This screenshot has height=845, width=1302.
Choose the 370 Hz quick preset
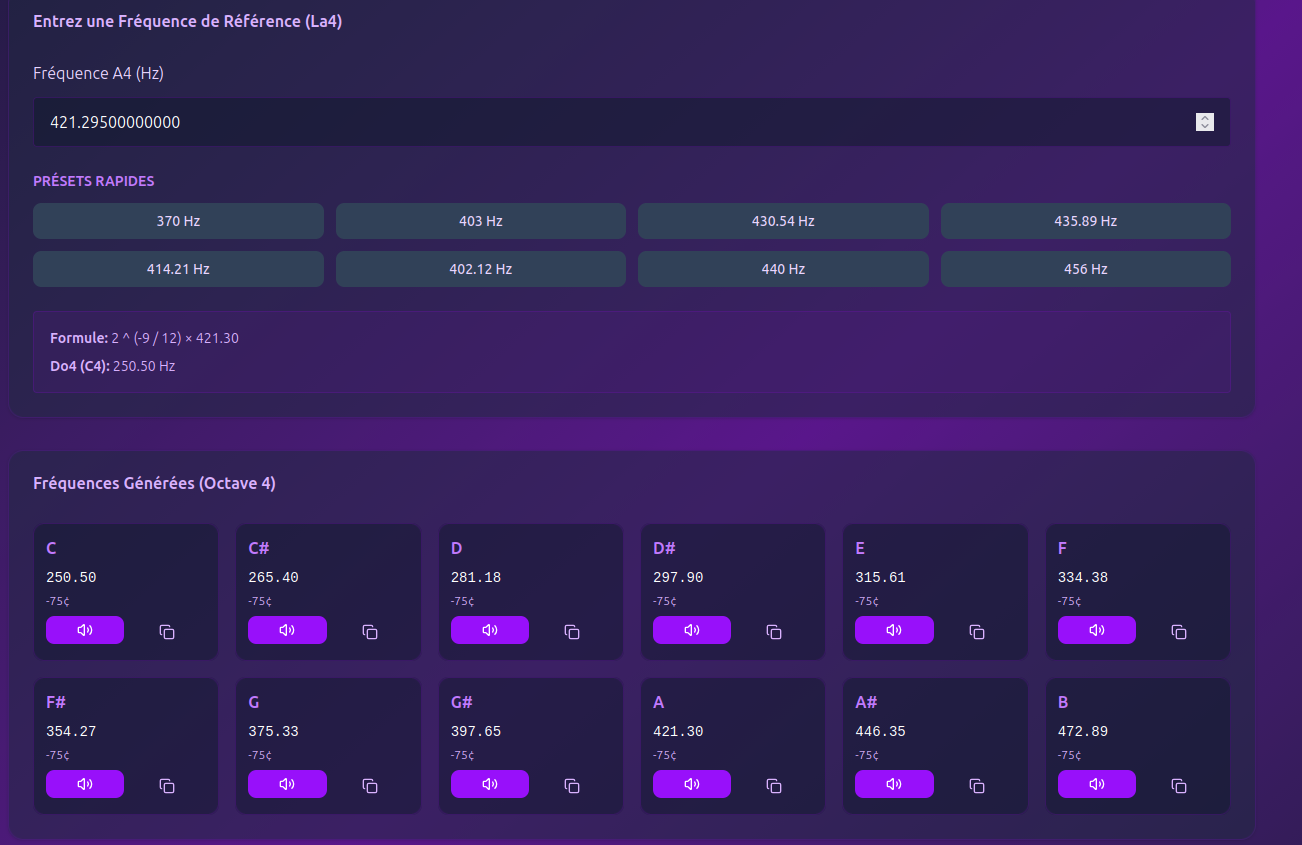178,221
